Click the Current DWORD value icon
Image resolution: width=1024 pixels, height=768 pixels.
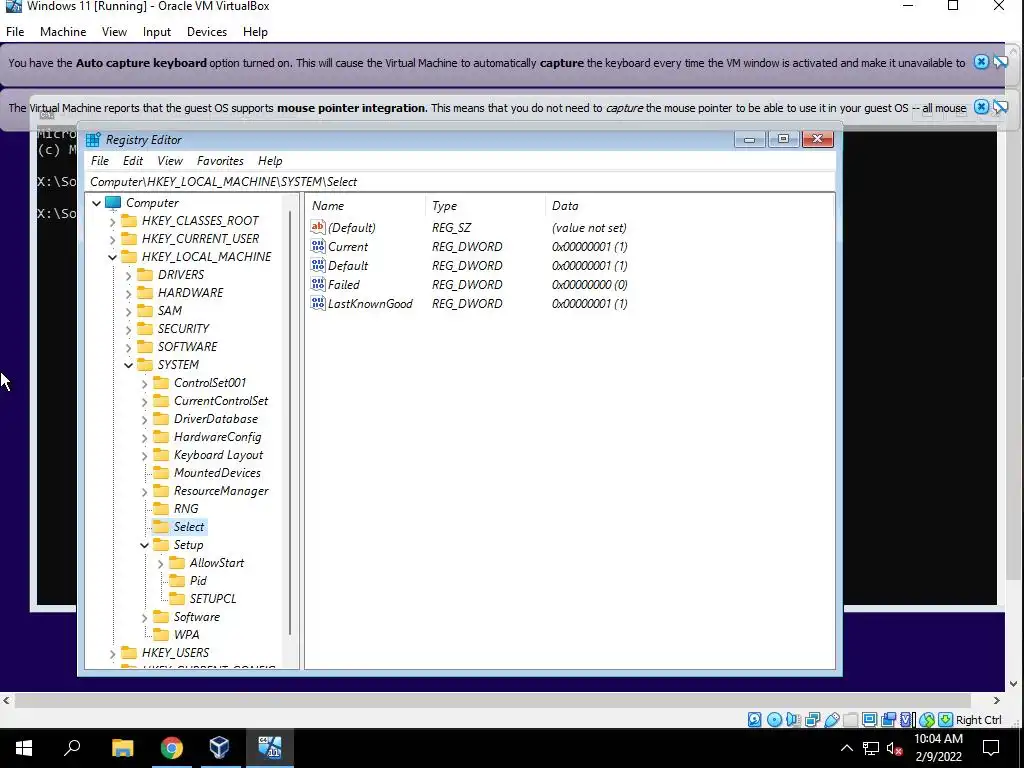point(318,246)
